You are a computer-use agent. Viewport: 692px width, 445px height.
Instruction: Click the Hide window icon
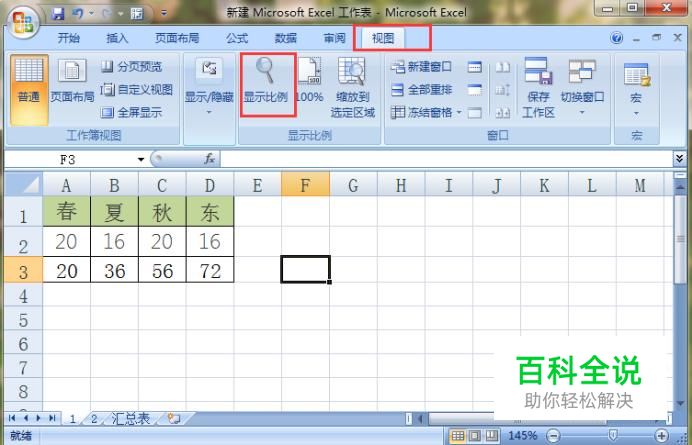tap(474, 90)
